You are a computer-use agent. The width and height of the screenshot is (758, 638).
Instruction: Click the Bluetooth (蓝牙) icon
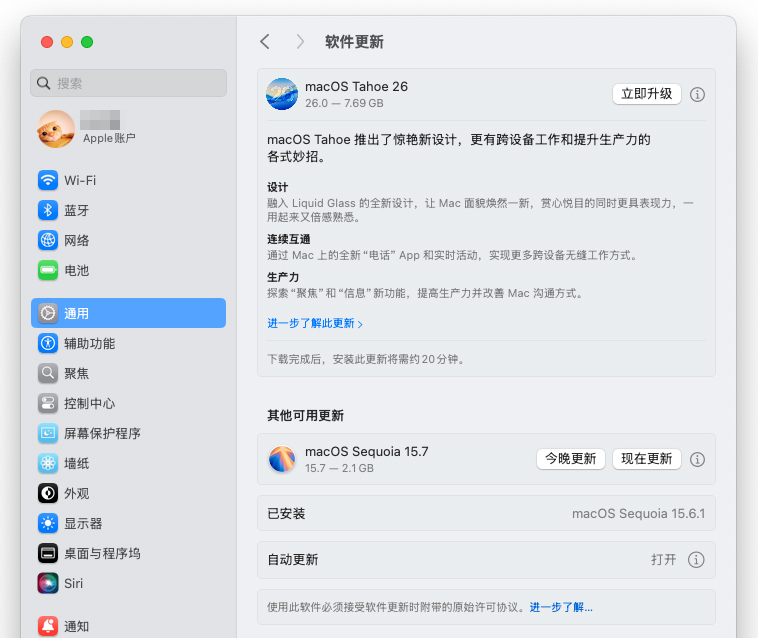tap(48, 210)
